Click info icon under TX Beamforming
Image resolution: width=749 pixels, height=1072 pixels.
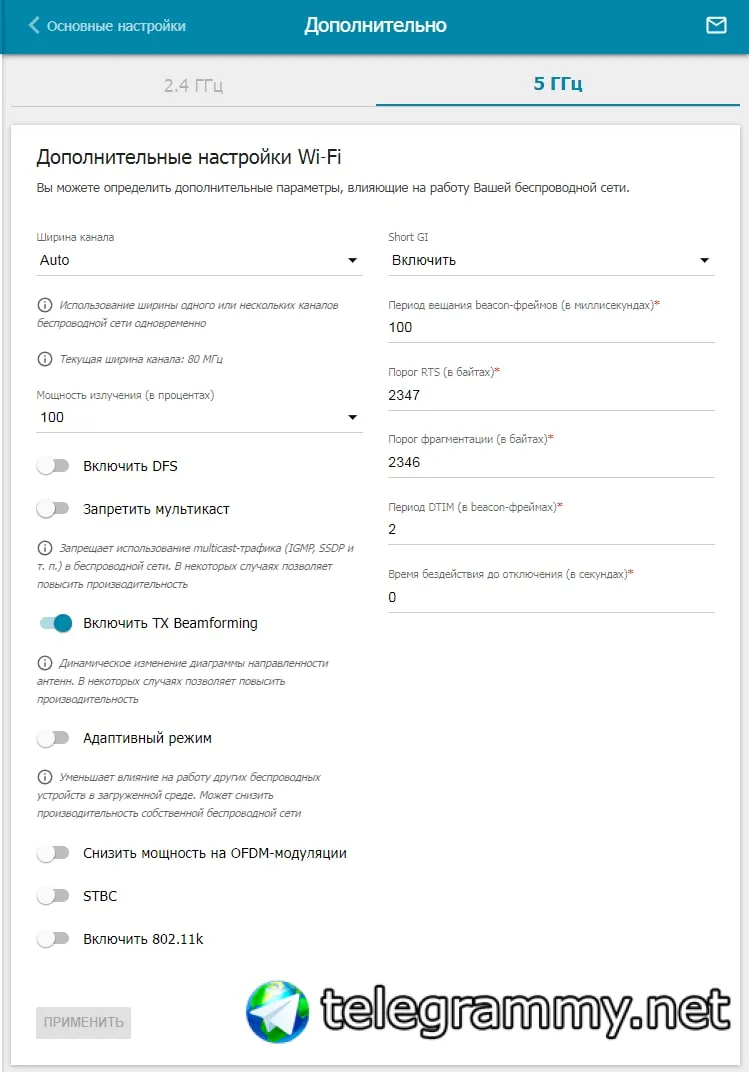point(44,662)
